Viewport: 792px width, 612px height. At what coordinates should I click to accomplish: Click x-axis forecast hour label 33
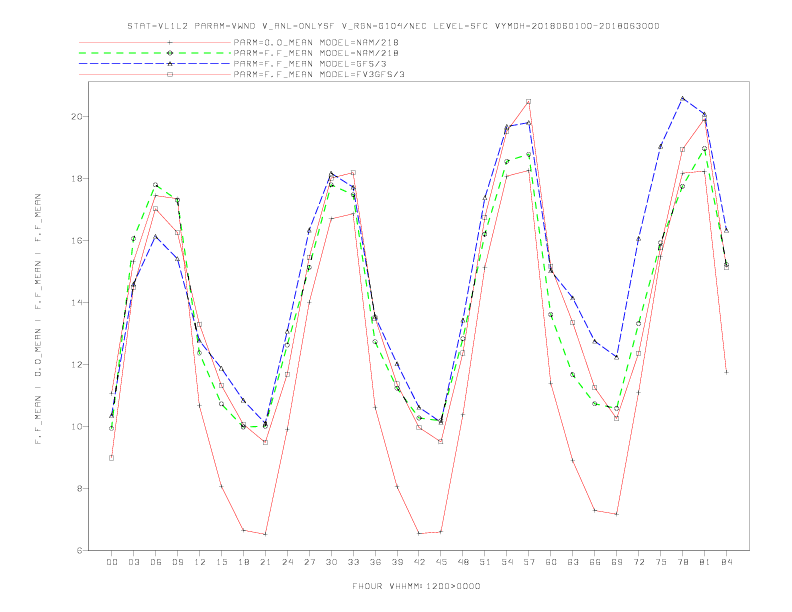coord(353,562)
